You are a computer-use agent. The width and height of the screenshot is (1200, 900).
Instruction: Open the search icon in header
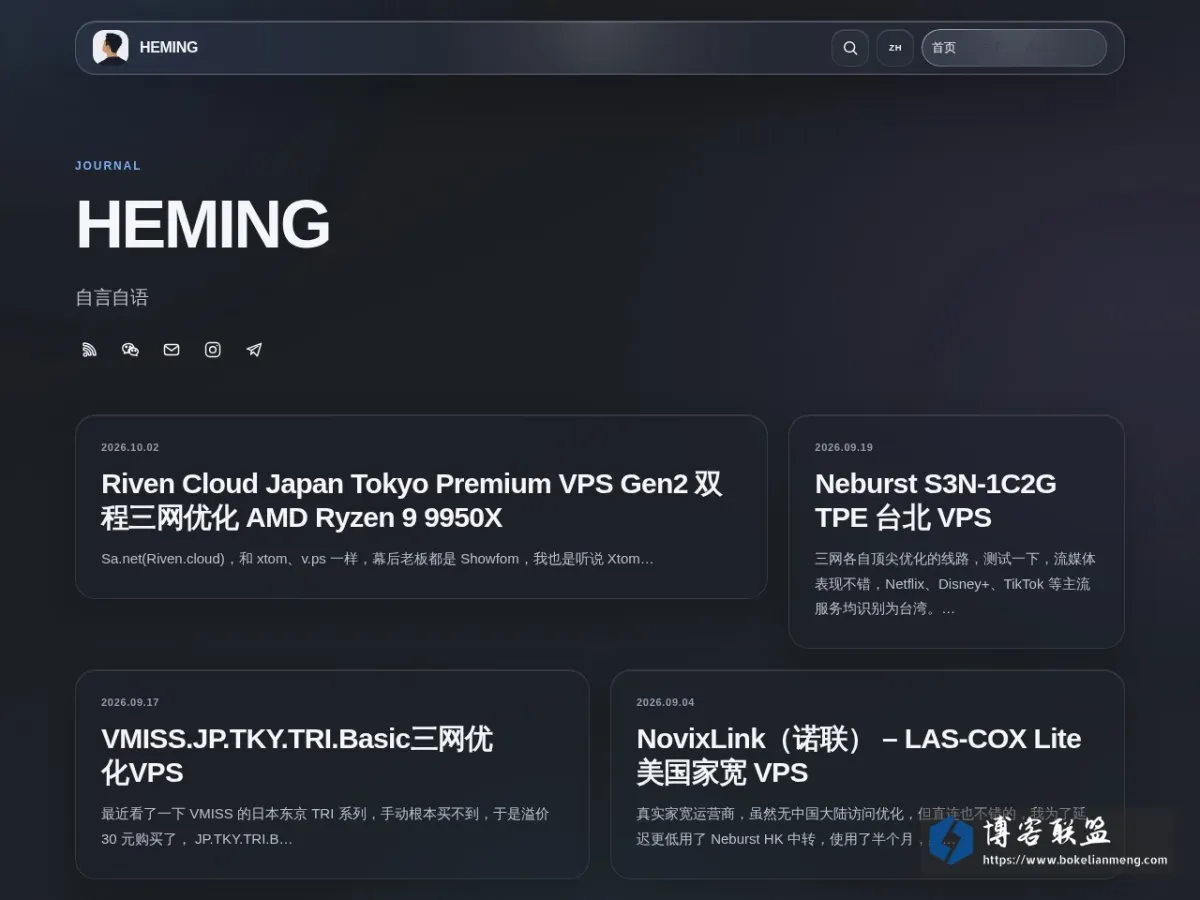850,48
